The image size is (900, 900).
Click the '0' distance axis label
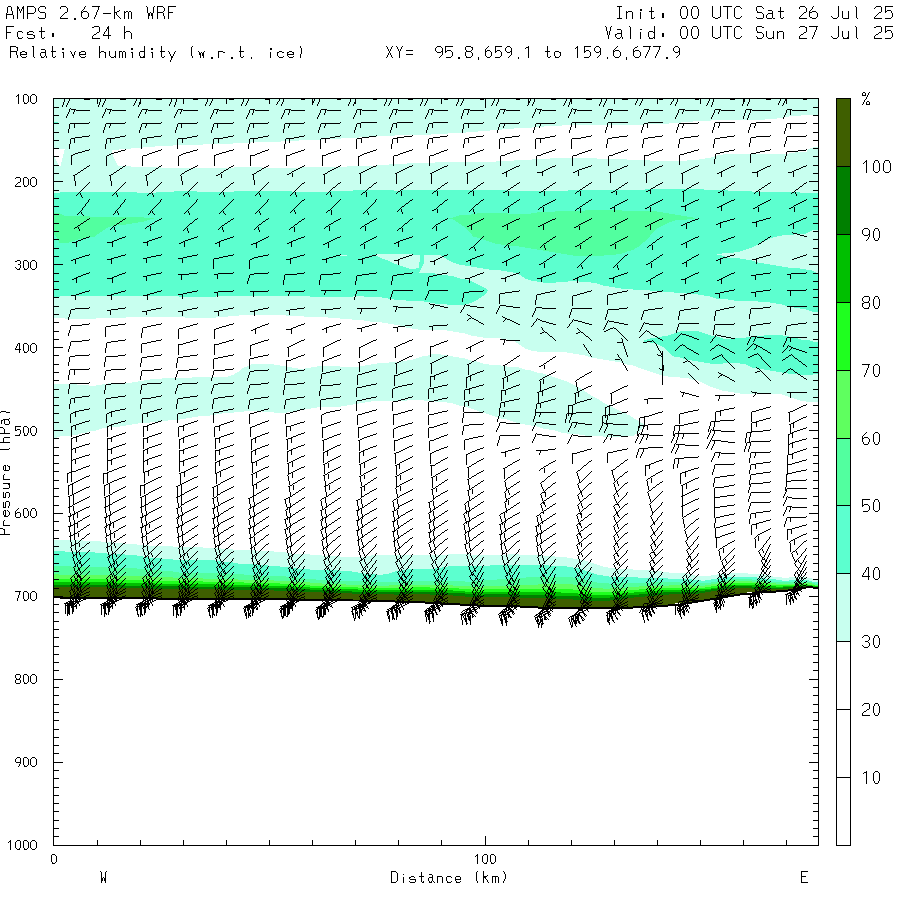click(x=54, y=859)
